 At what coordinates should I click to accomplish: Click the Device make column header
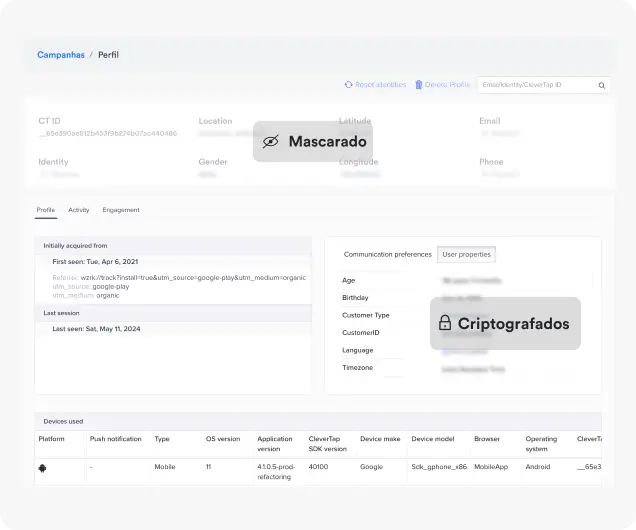coord(380,439)
